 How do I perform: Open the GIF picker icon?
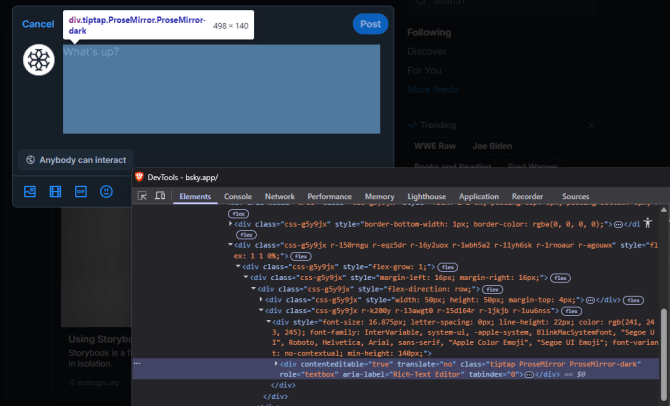[x=81, y=191]
